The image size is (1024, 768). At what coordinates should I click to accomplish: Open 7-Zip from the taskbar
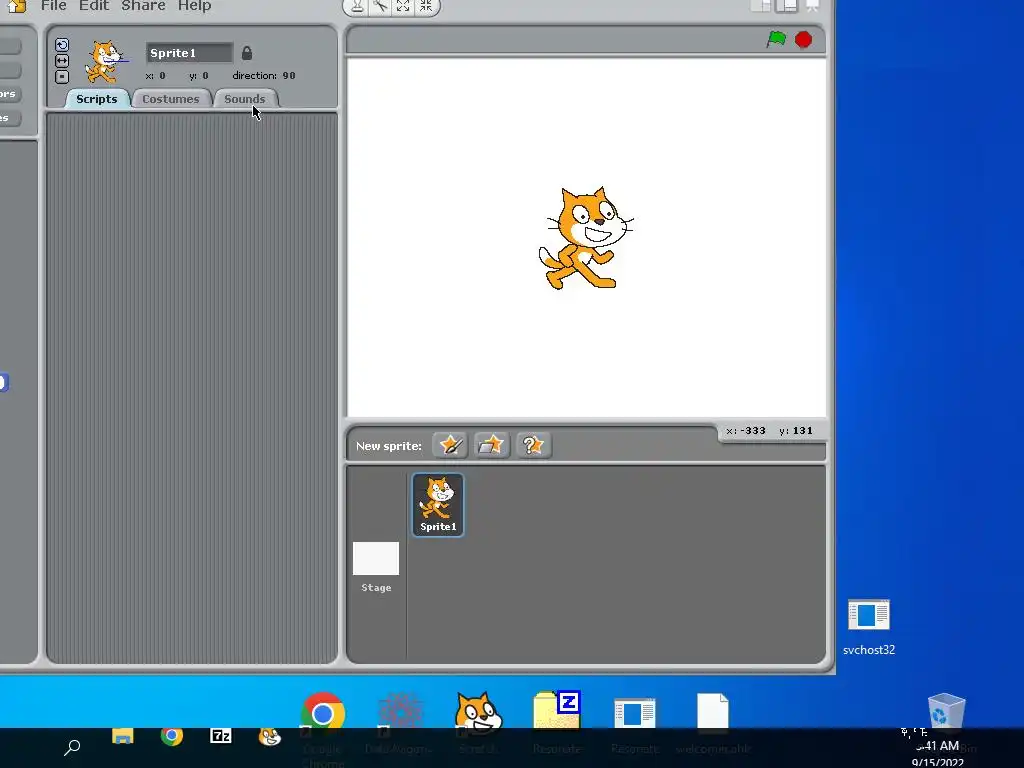click(x=221, y=737)
